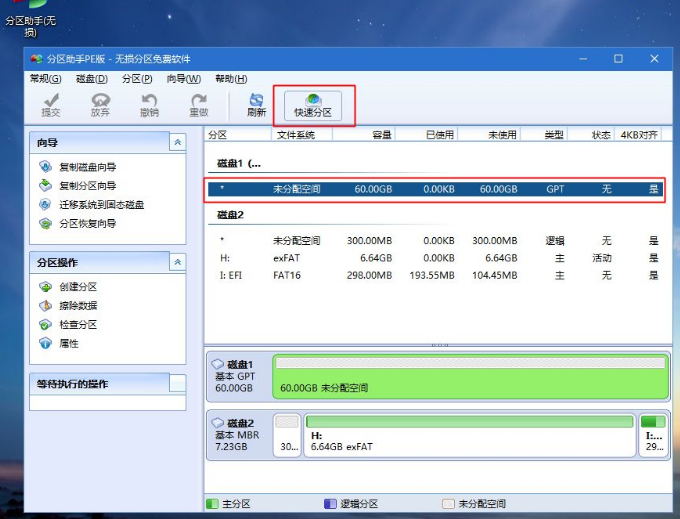Toggle the 等待执行的操作 panel button
The height and width of the screenshot is (519, 680).
(x=177, y=383)
